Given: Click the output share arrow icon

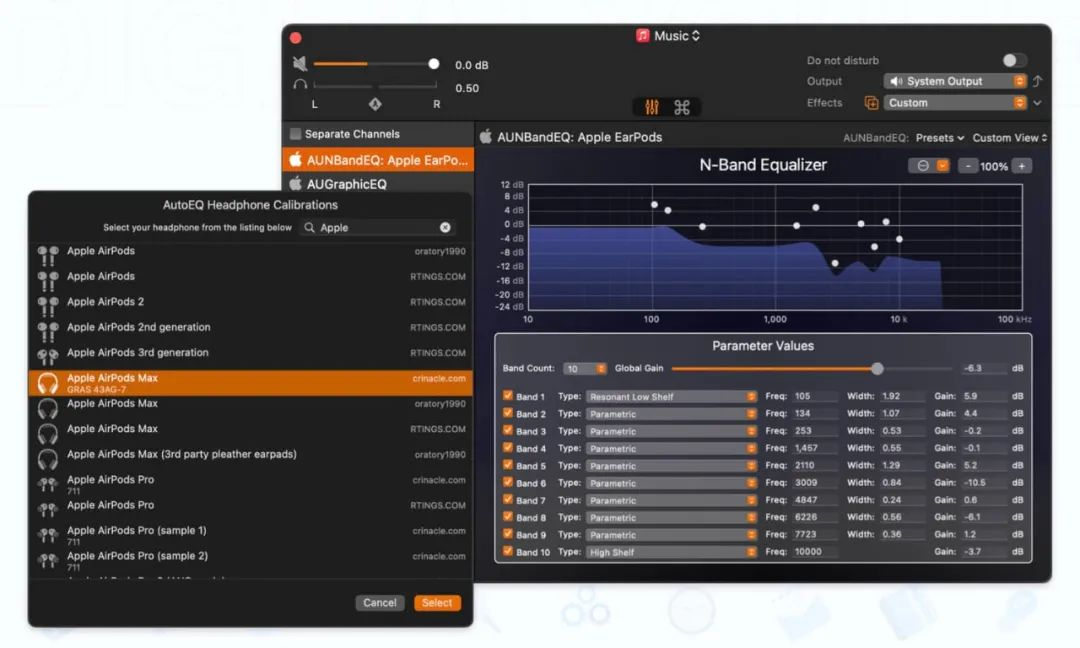Looking at the screenshot, I should point(1037,82).
